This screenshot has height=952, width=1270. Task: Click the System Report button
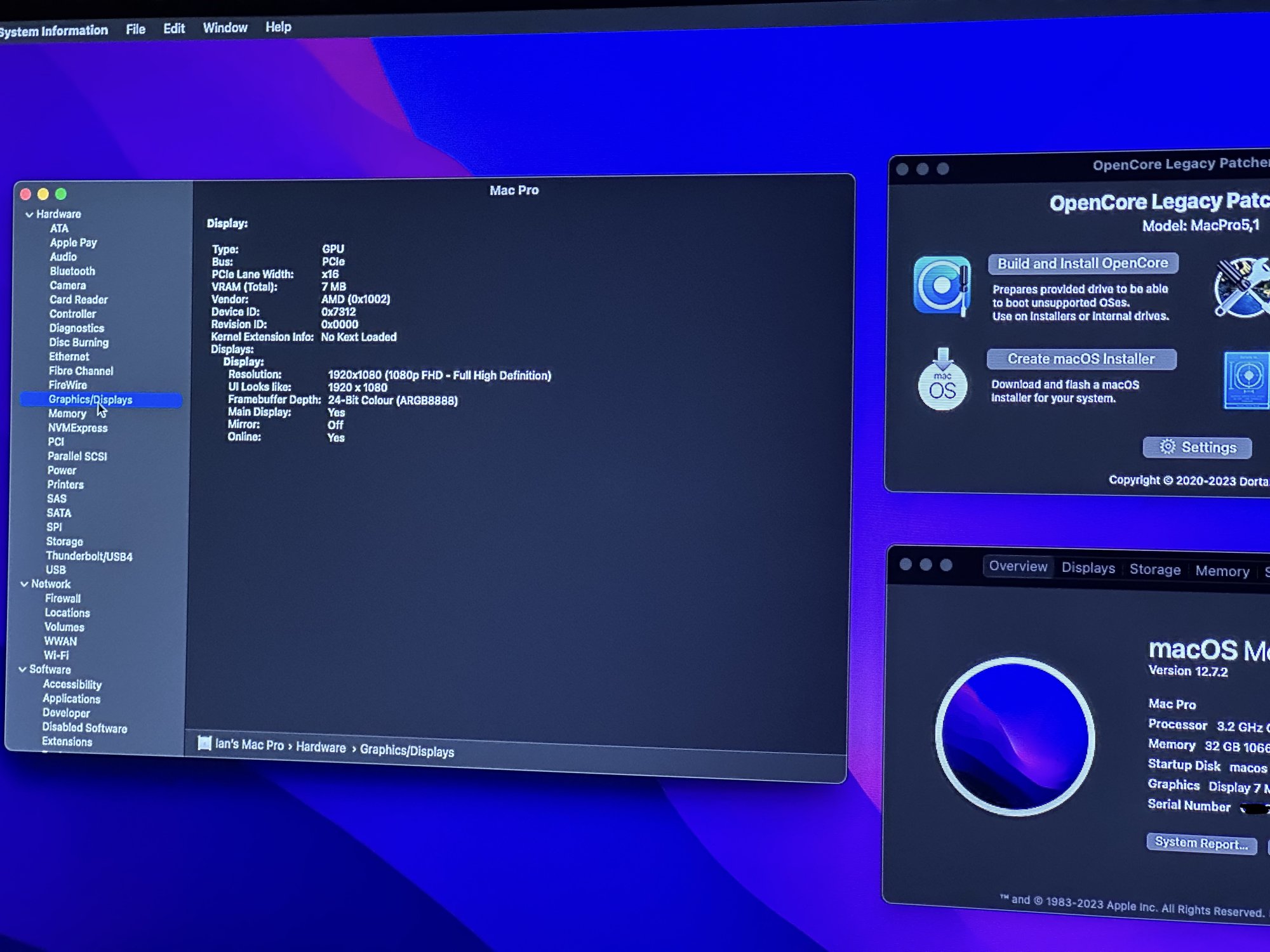pos(1201,843)
